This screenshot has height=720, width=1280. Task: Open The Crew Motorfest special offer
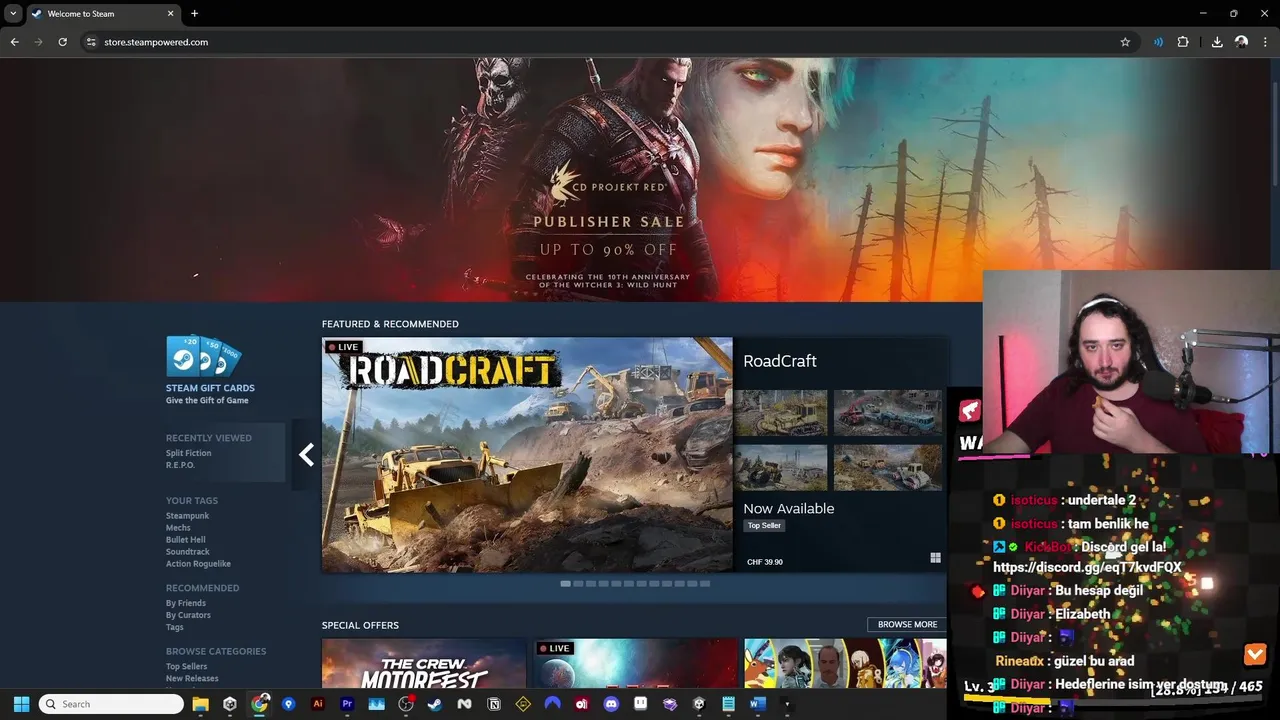tap(424, 664)
